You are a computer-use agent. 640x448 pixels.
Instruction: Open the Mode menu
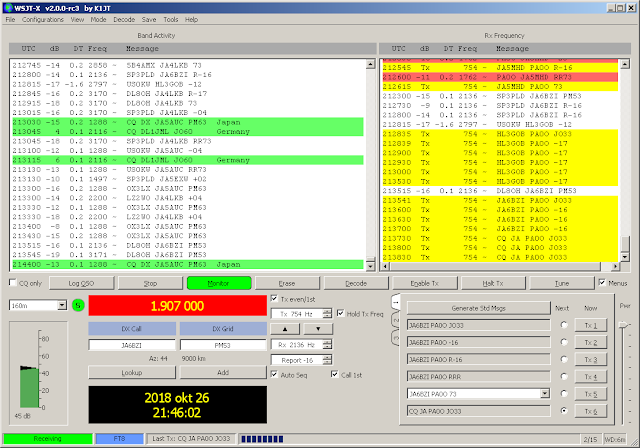(x=98, y=20)
